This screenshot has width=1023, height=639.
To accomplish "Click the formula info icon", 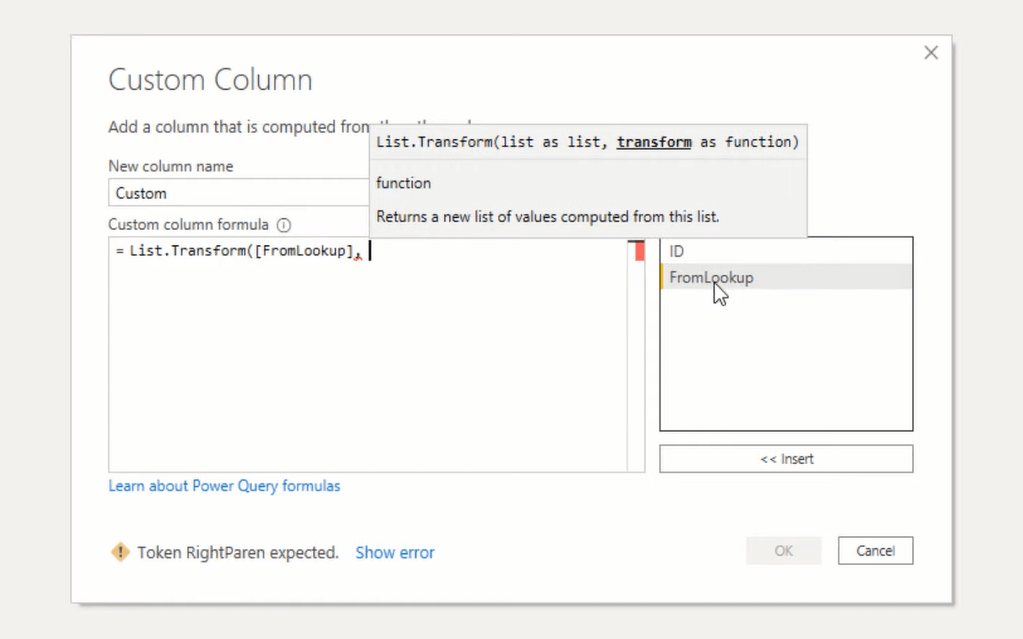I will [283, 225].
